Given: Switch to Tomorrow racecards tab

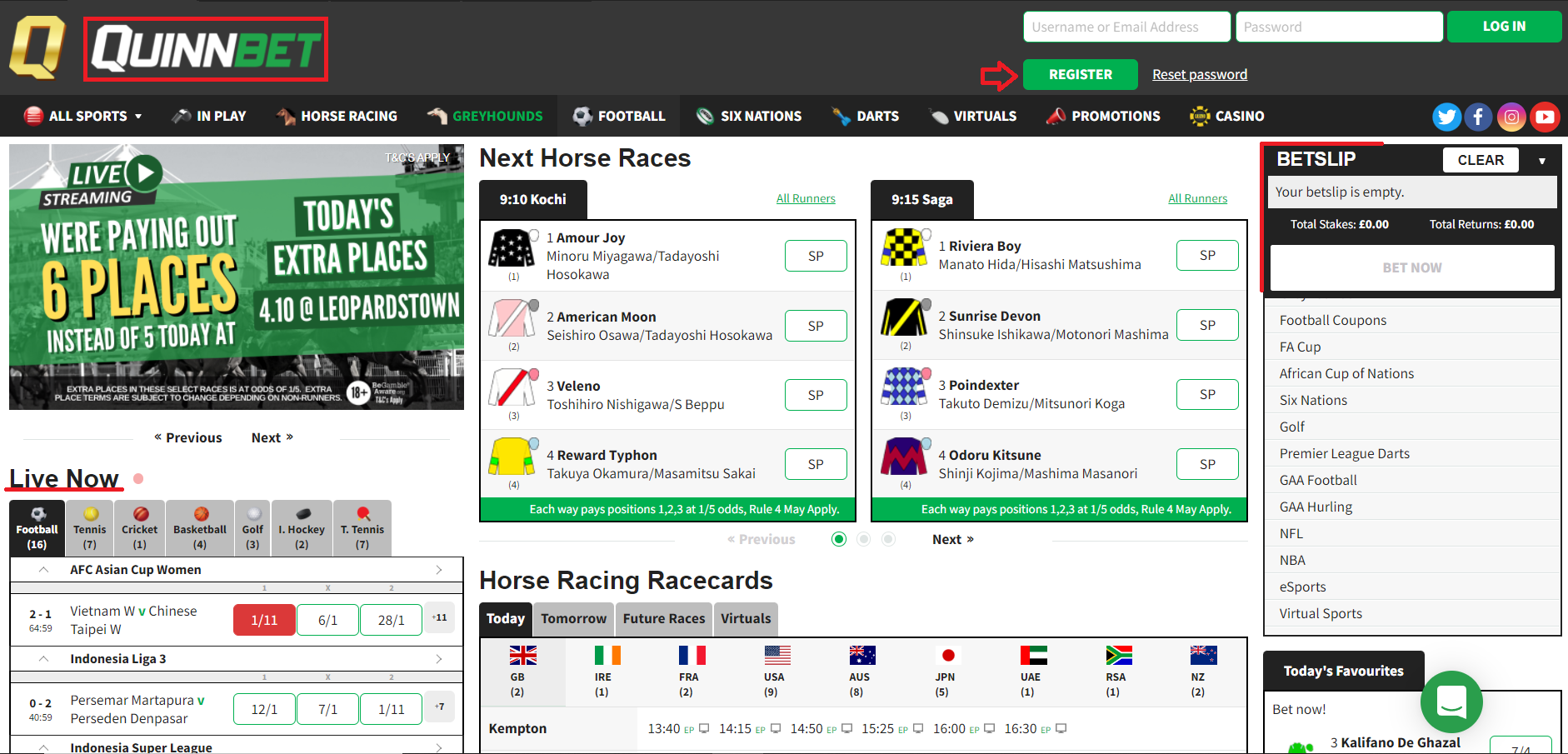Looking at the screenshot, I should coord(573,619).
